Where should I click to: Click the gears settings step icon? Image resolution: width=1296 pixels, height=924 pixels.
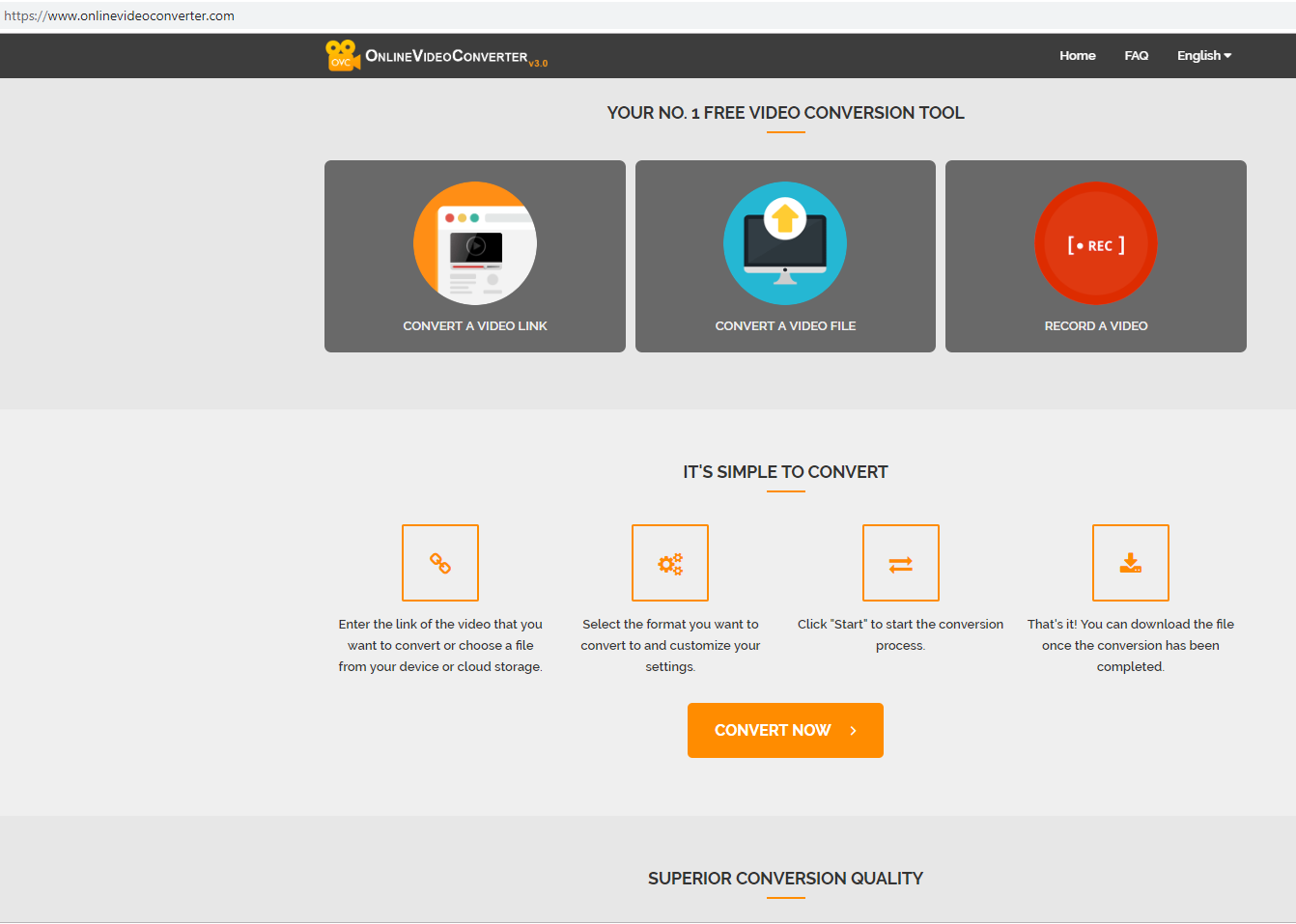click(670, 563)
